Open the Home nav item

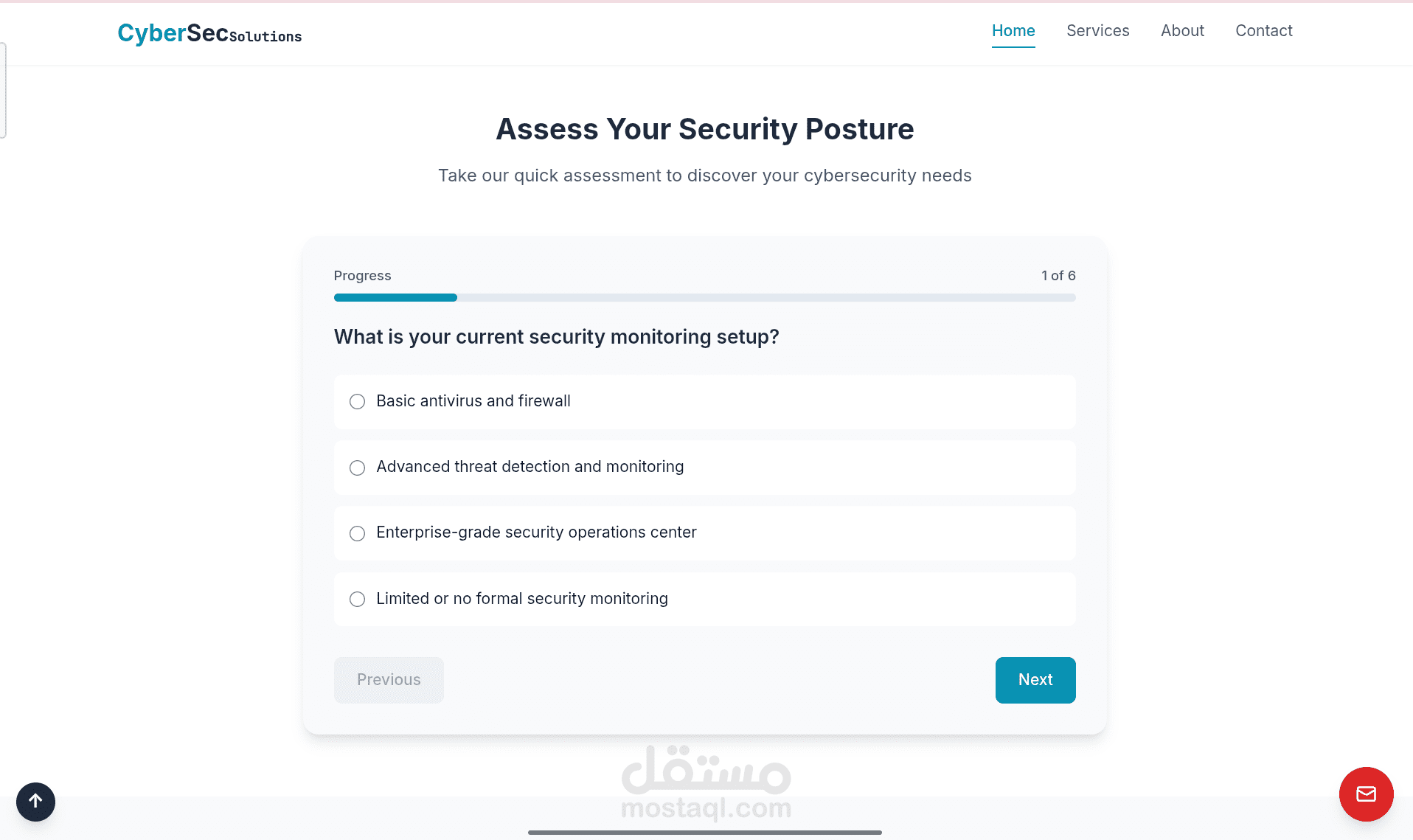(x=1013, y=31)
